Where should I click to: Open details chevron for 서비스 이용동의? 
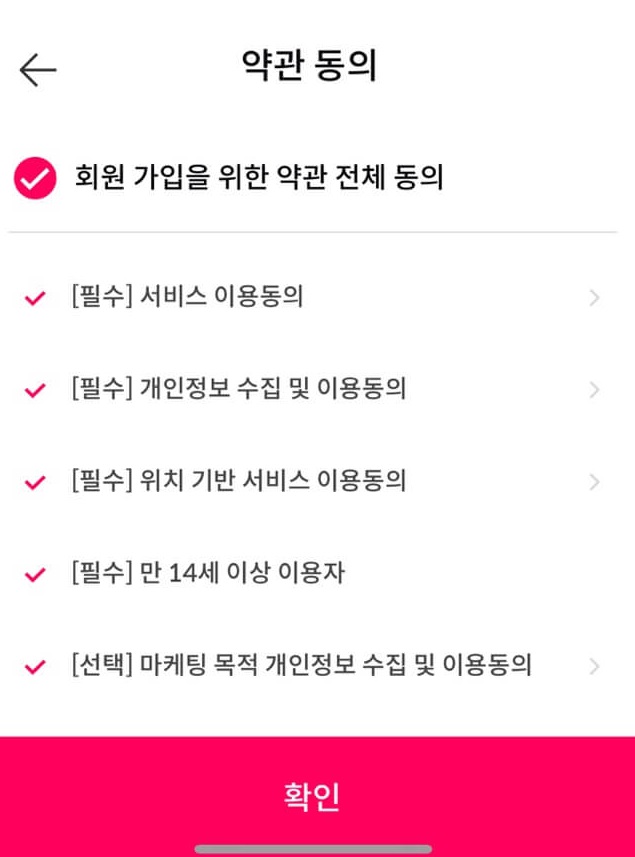tap(593, 298)
